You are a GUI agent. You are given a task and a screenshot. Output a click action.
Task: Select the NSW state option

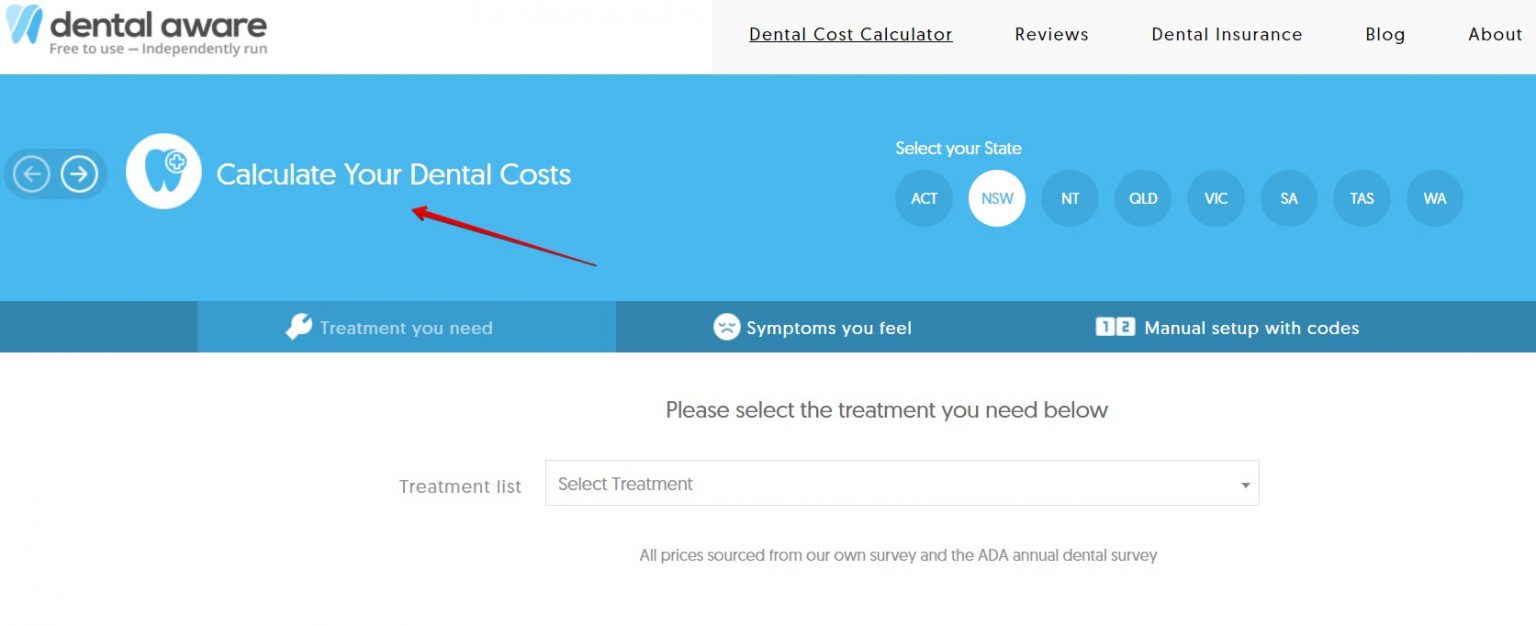click(996, 198)
